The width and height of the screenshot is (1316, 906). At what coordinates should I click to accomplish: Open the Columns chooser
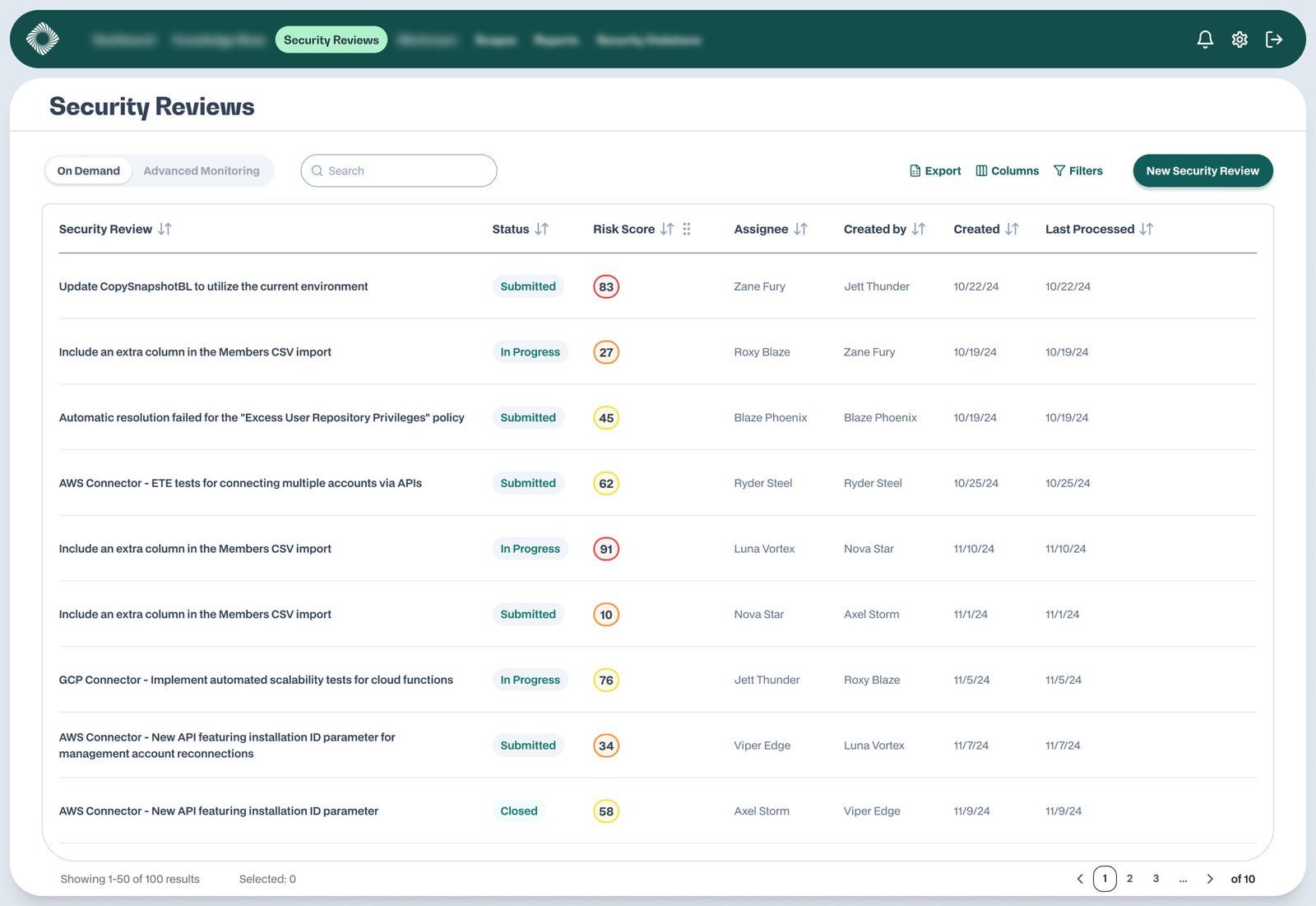click(1008, 171)
